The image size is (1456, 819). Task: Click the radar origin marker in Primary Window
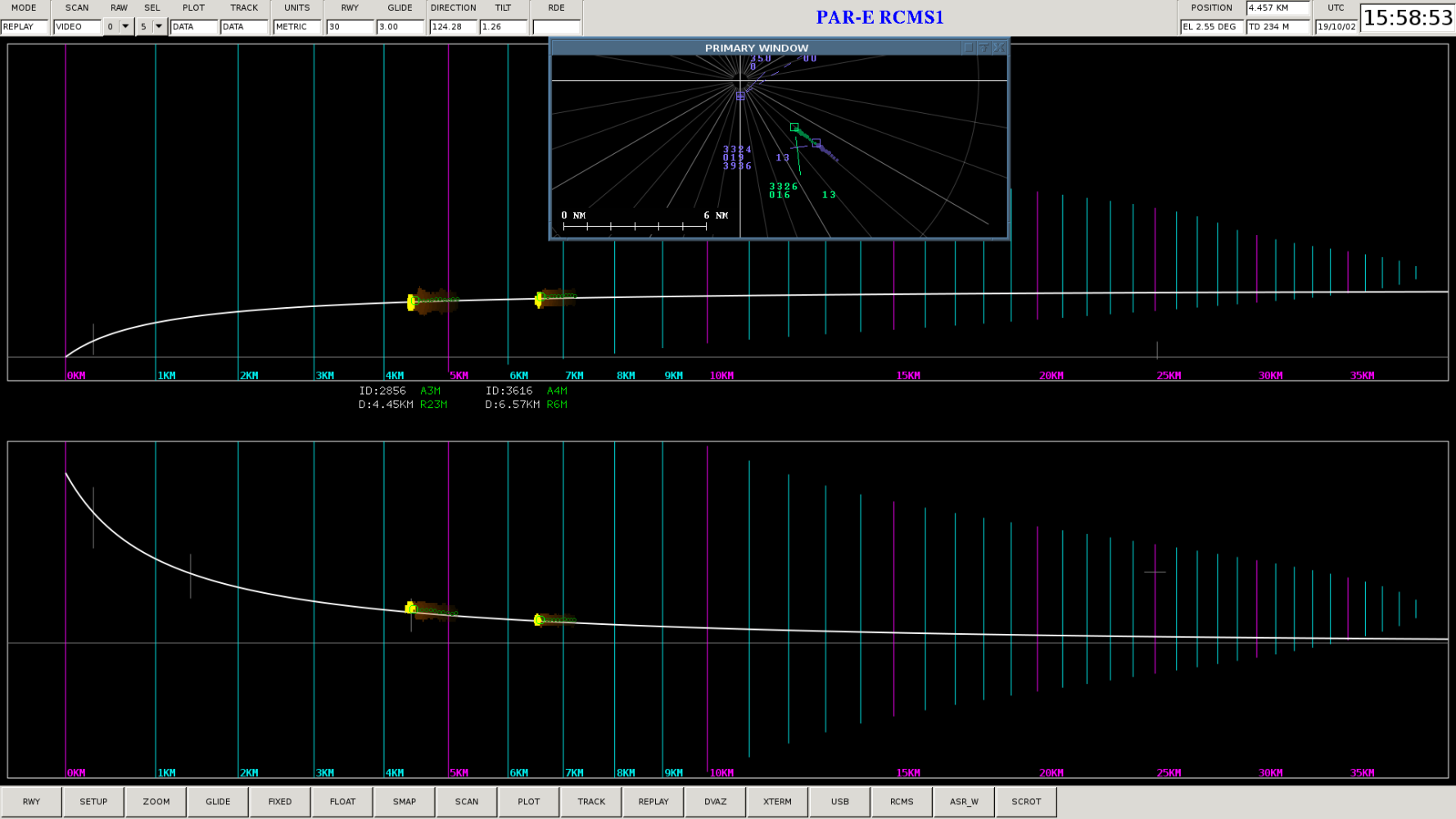click(x=740, y=96)
